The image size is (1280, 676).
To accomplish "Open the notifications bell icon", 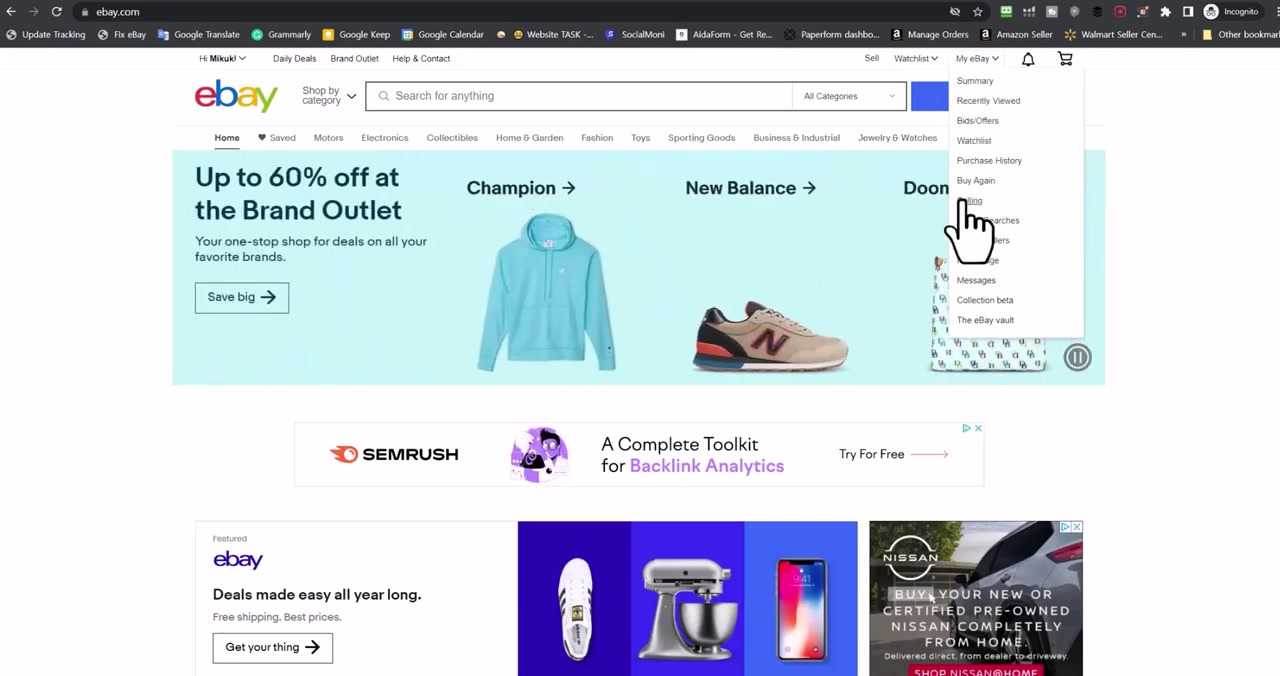I will tap(1028, 59).
